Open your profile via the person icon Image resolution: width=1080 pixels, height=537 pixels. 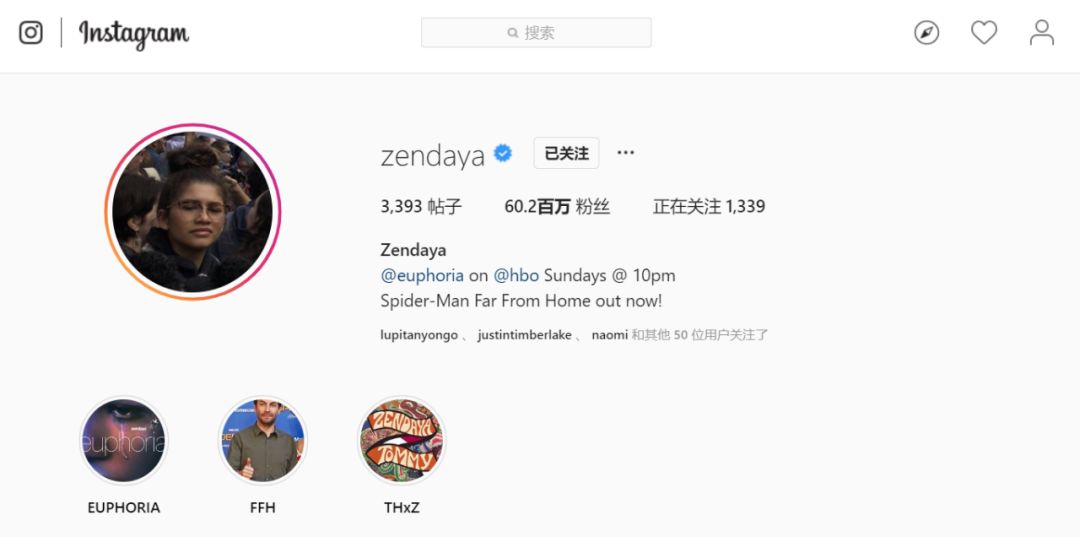coord(1041,32)
